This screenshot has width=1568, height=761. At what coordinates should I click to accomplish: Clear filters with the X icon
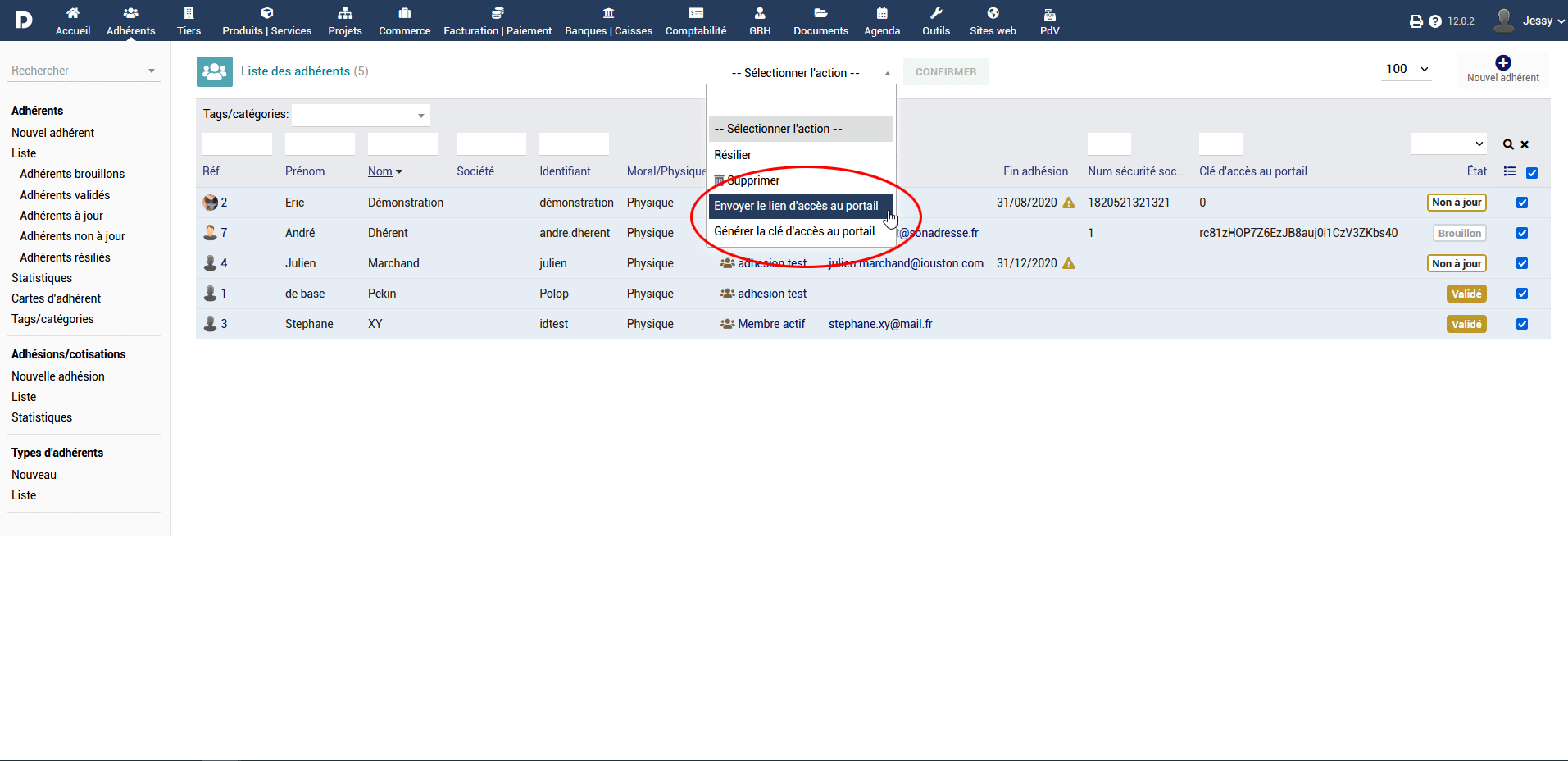pyautogui.click(x=1525, y=144)
